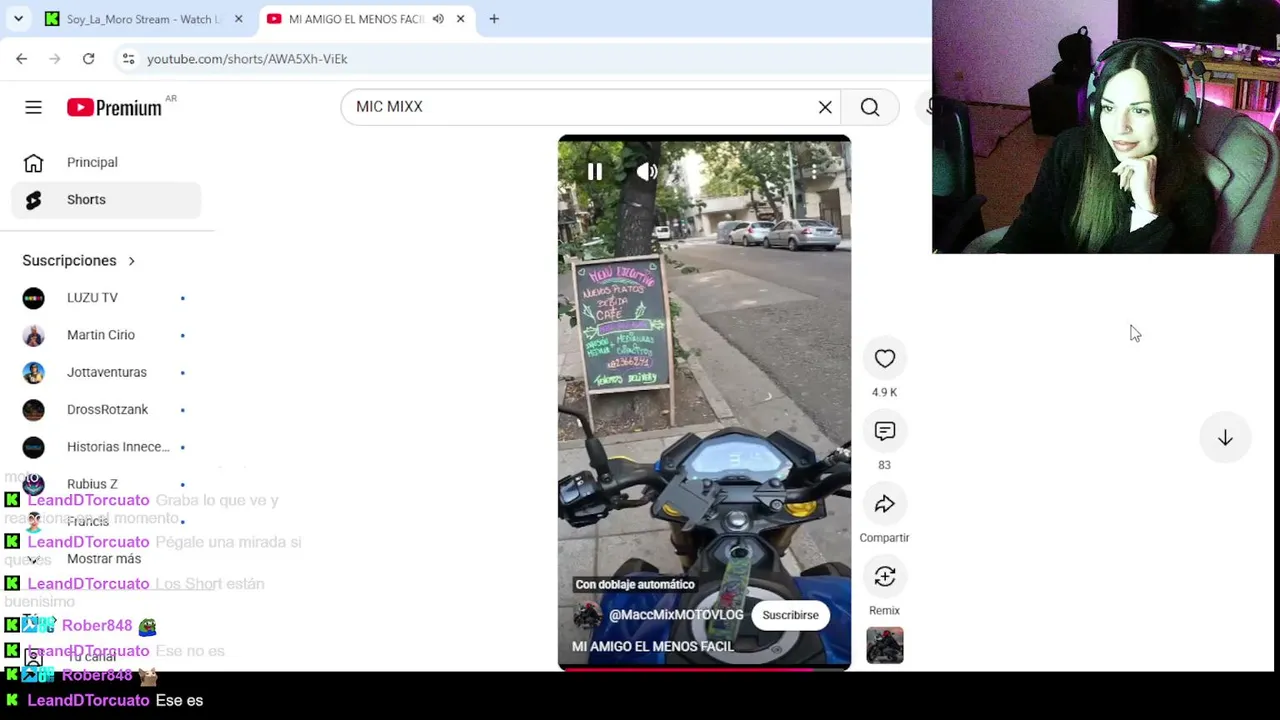
Task: Mute the YouTube tab via its speaker icon
Action: (438, 19)
